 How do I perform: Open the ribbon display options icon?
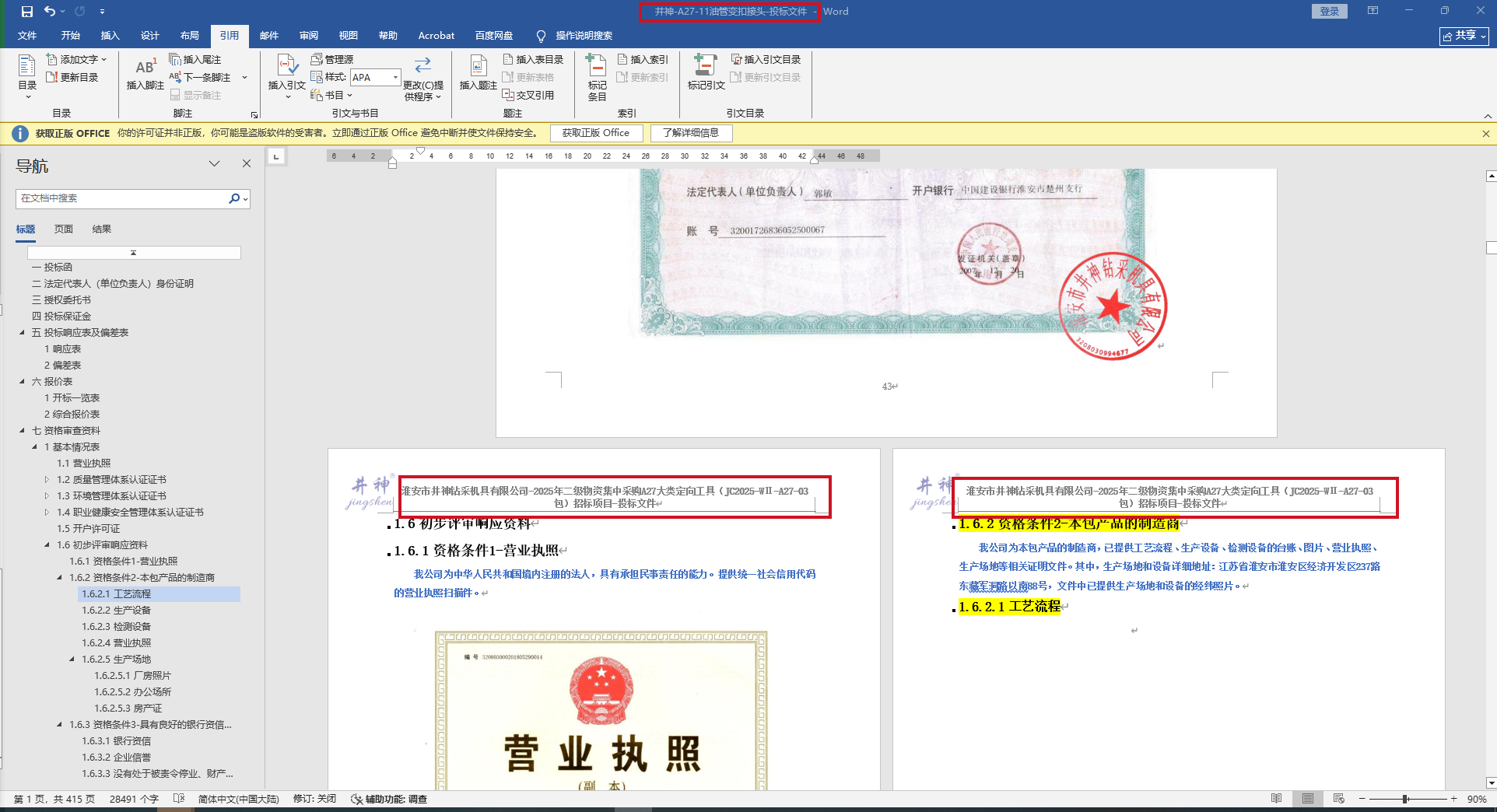[x=1373, y=11]
